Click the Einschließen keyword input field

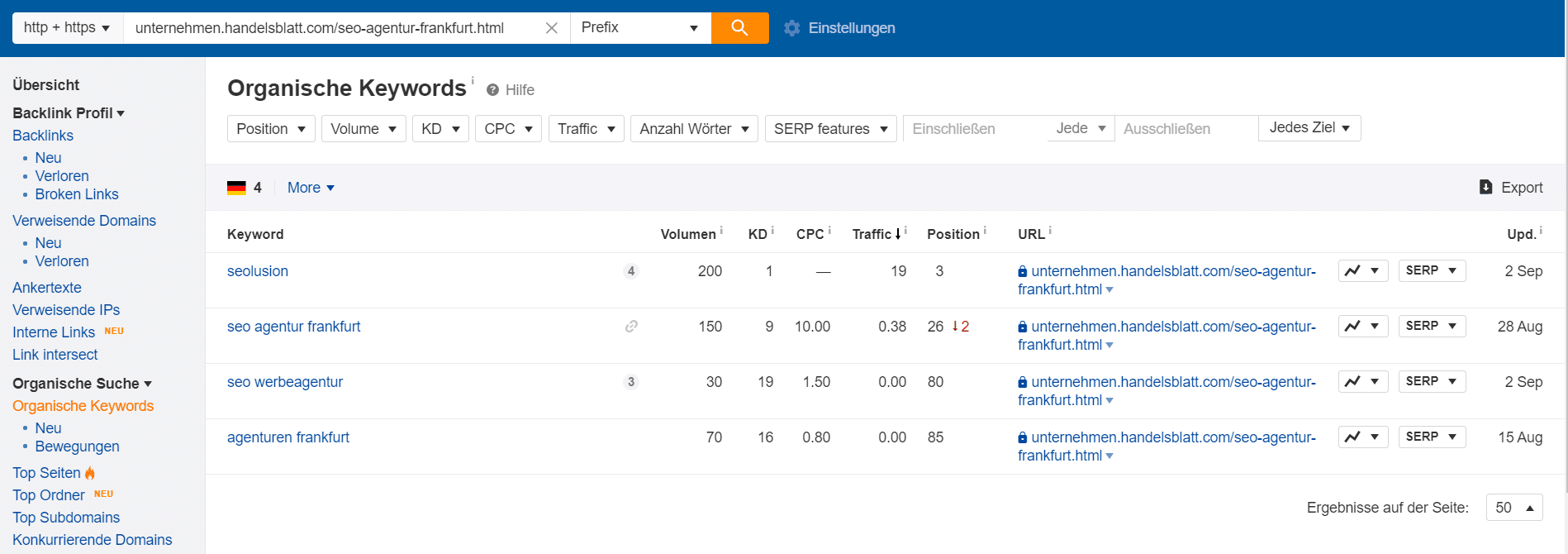975,129
